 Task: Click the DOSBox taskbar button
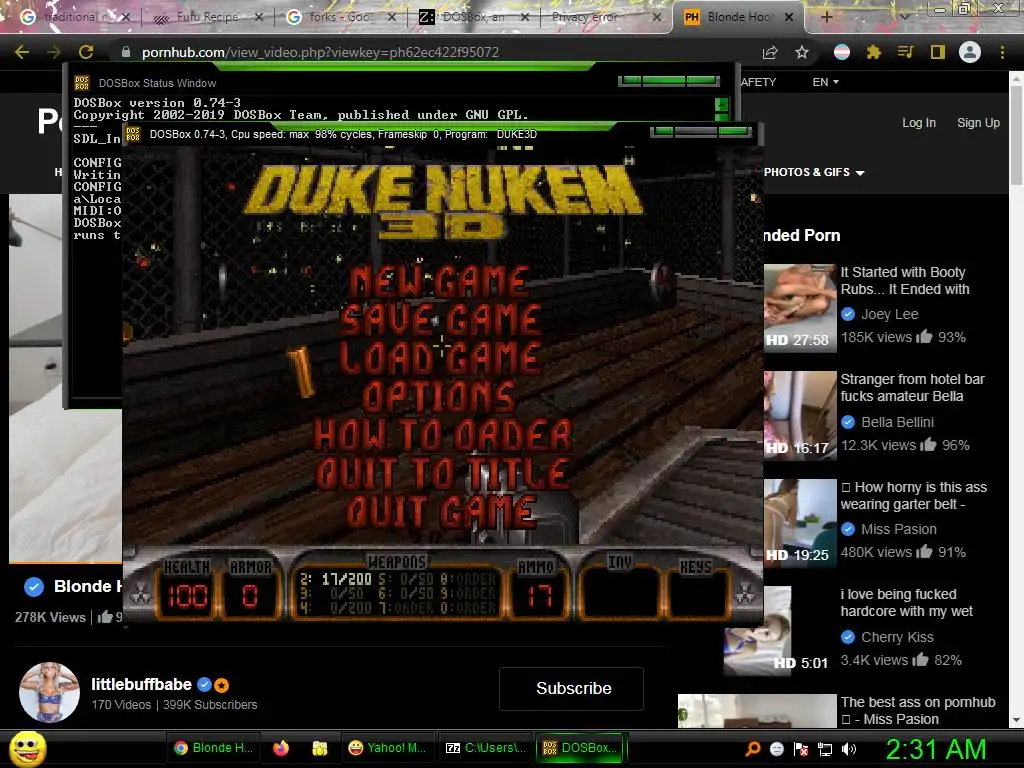[x=581, y=748]
